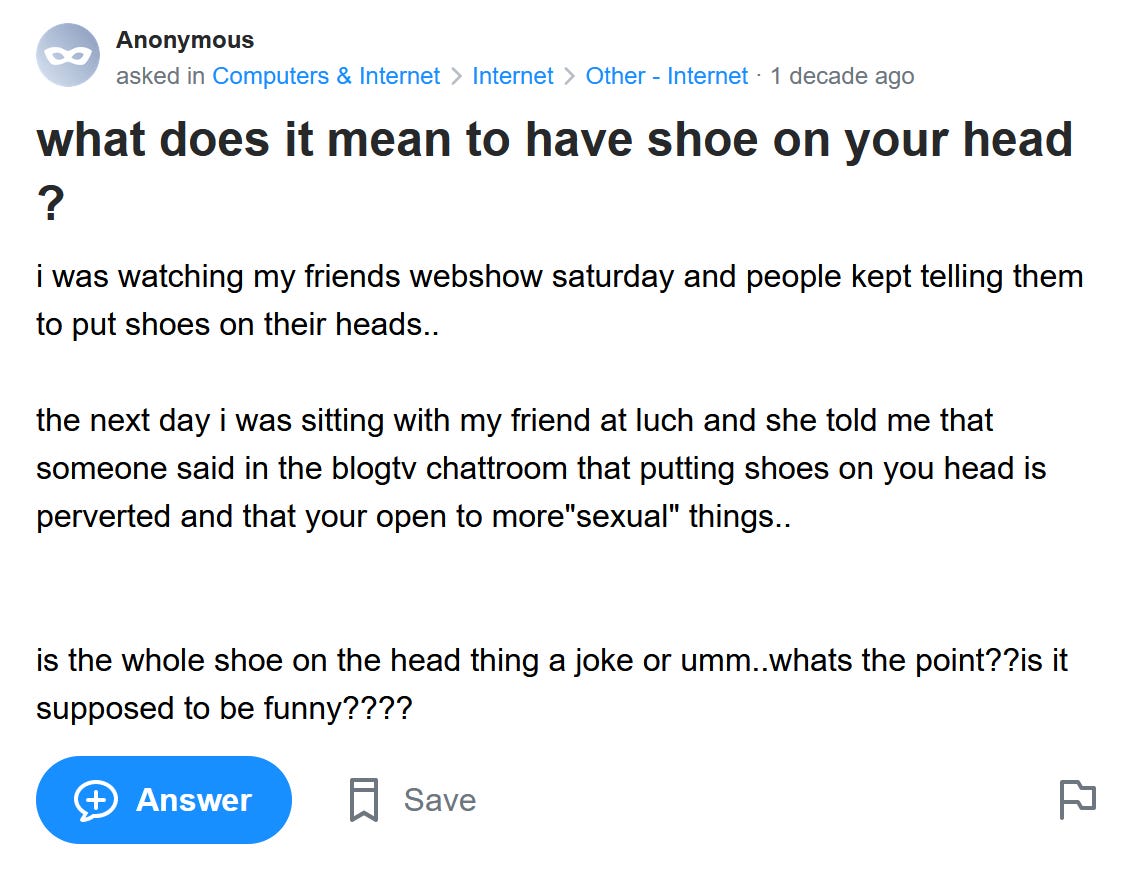1140x869 pixels.
Task: Click the paragraph asking if it's funny
Action: coord(551,685)
